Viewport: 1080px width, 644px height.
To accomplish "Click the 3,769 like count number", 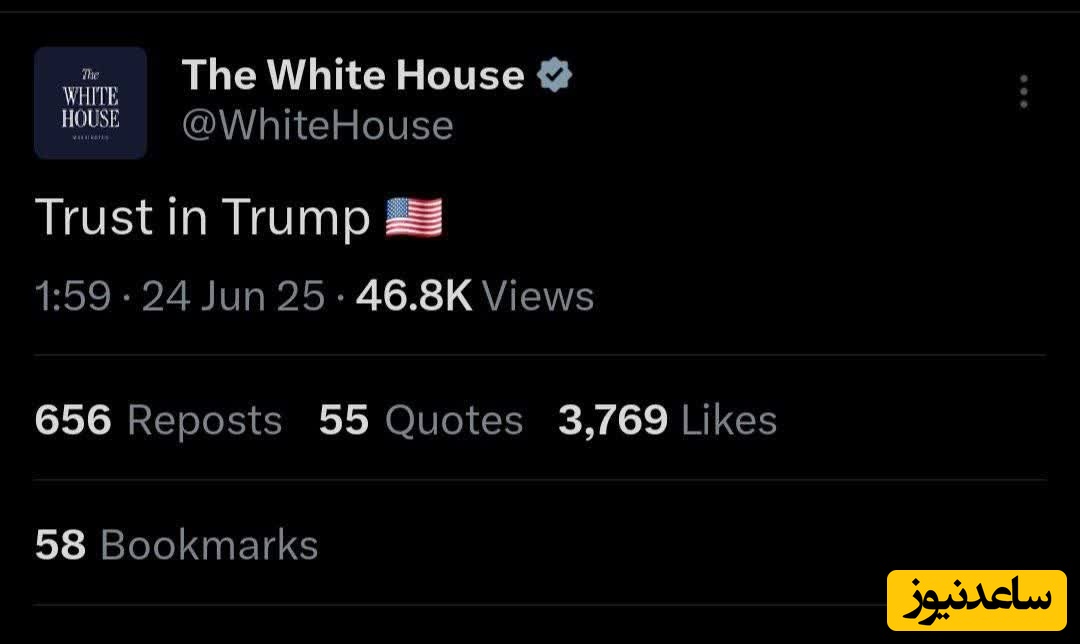I will 613,421.
